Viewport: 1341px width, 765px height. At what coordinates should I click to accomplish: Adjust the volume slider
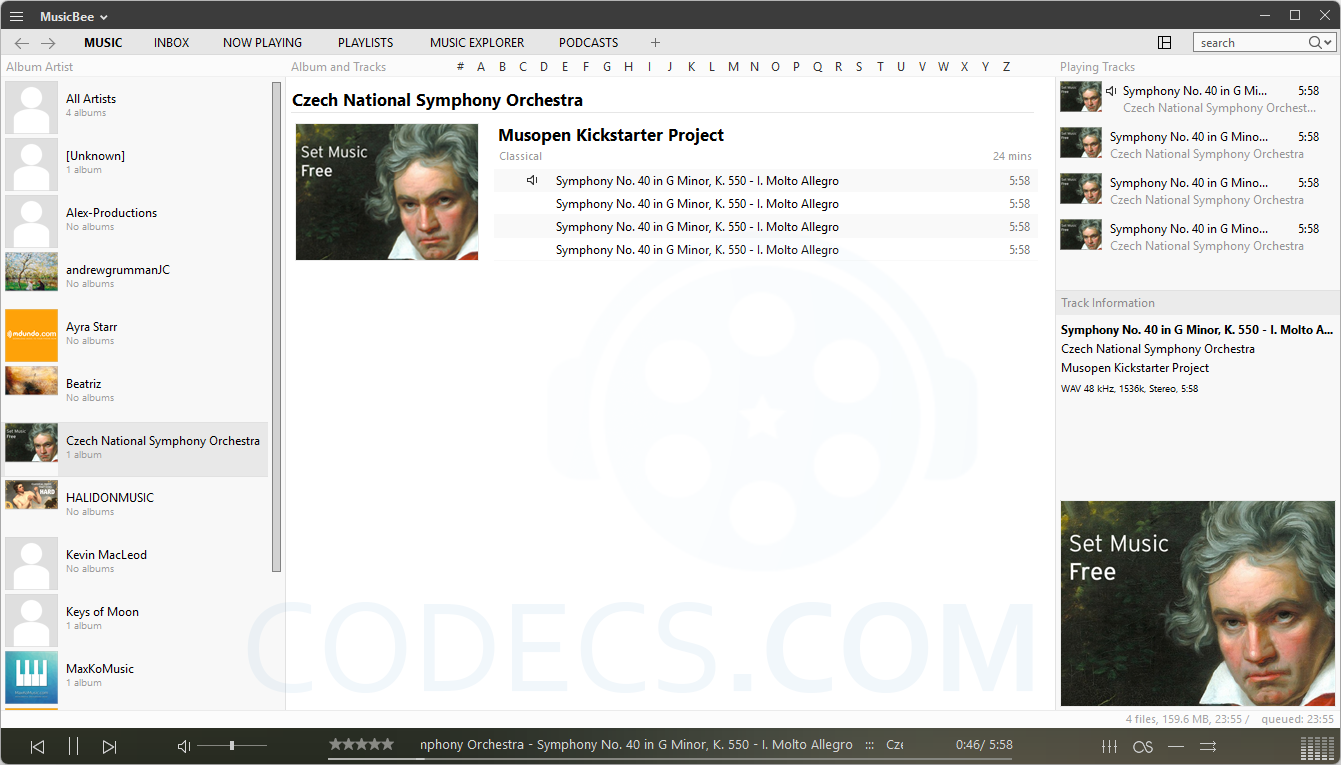point(232,746)
